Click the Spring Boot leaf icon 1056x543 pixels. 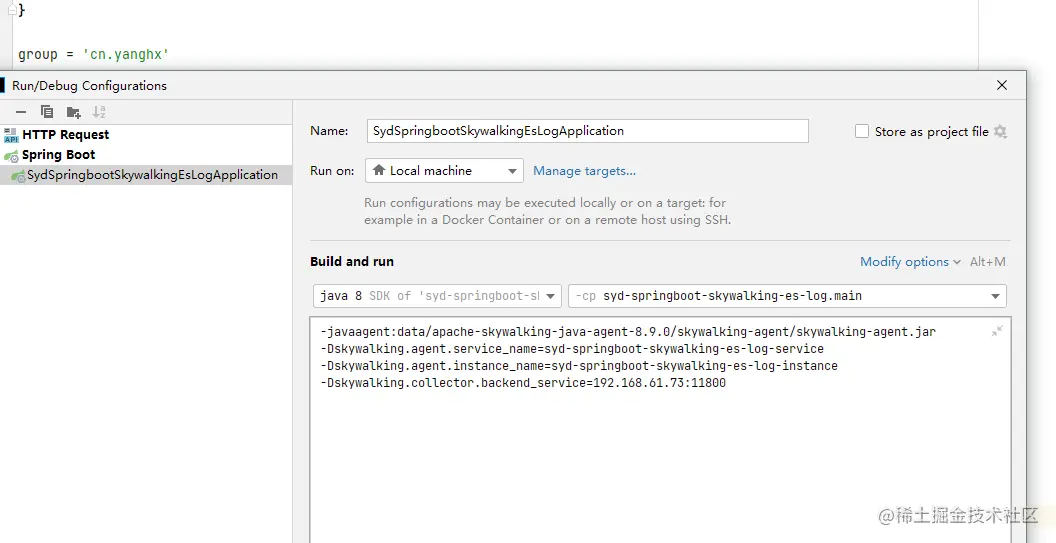pyautogui.click(x=11, y=156)
